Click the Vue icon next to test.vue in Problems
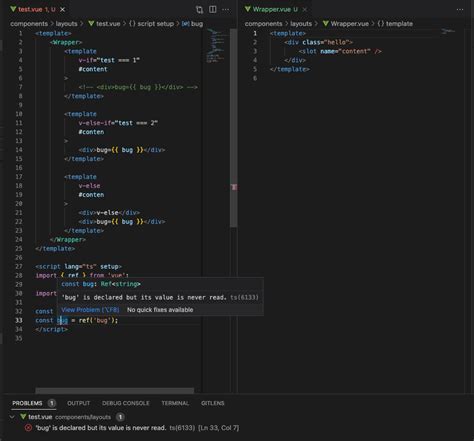 23,417
